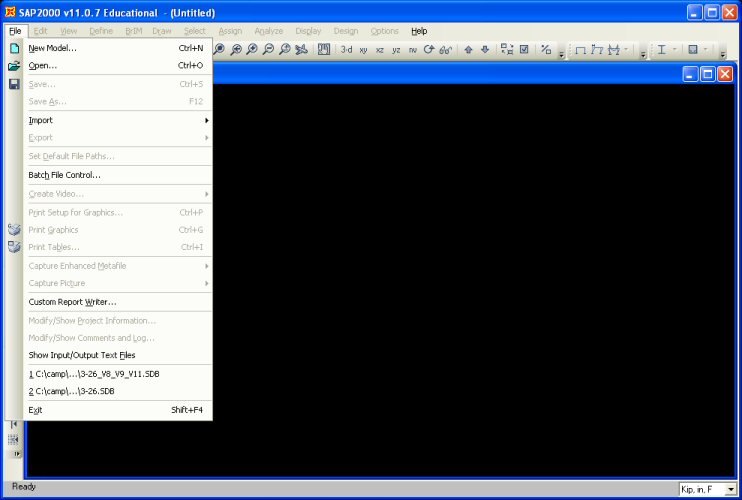742x500 pixels.
Task: Click the 3-d view toolbar button
Action: [x=346, y=49]
